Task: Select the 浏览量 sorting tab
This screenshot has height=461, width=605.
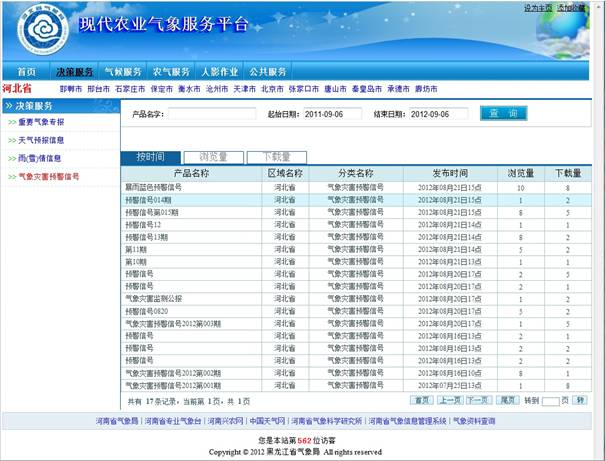Action: coord(213,157)
